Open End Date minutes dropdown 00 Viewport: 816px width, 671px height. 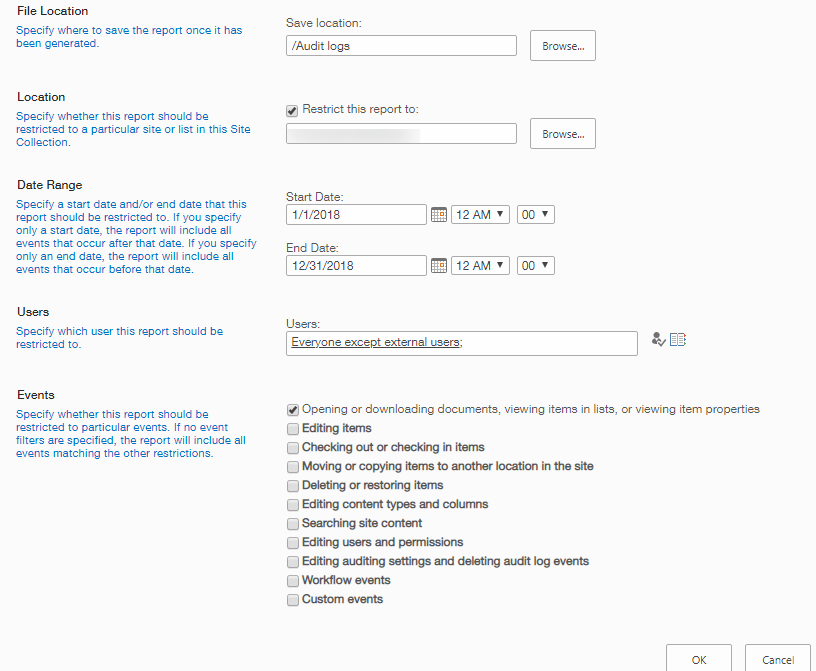[536, 265]
